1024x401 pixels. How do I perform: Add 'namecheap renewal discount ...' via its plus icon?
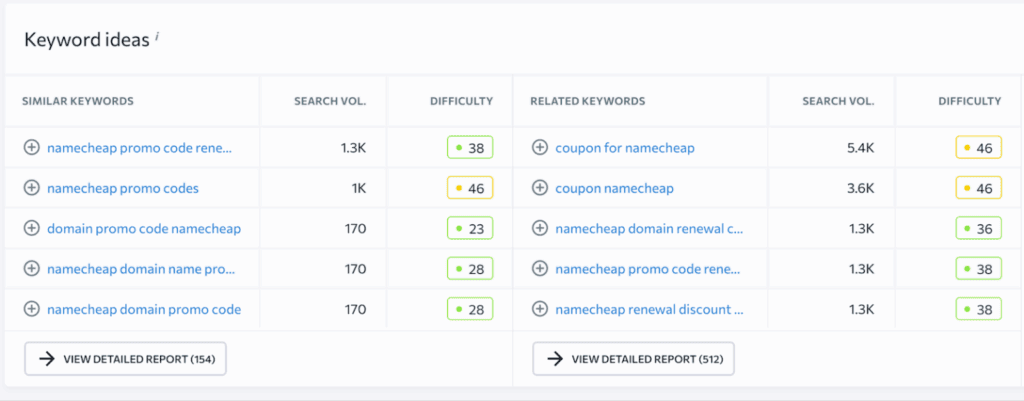(x=539, y=310)
